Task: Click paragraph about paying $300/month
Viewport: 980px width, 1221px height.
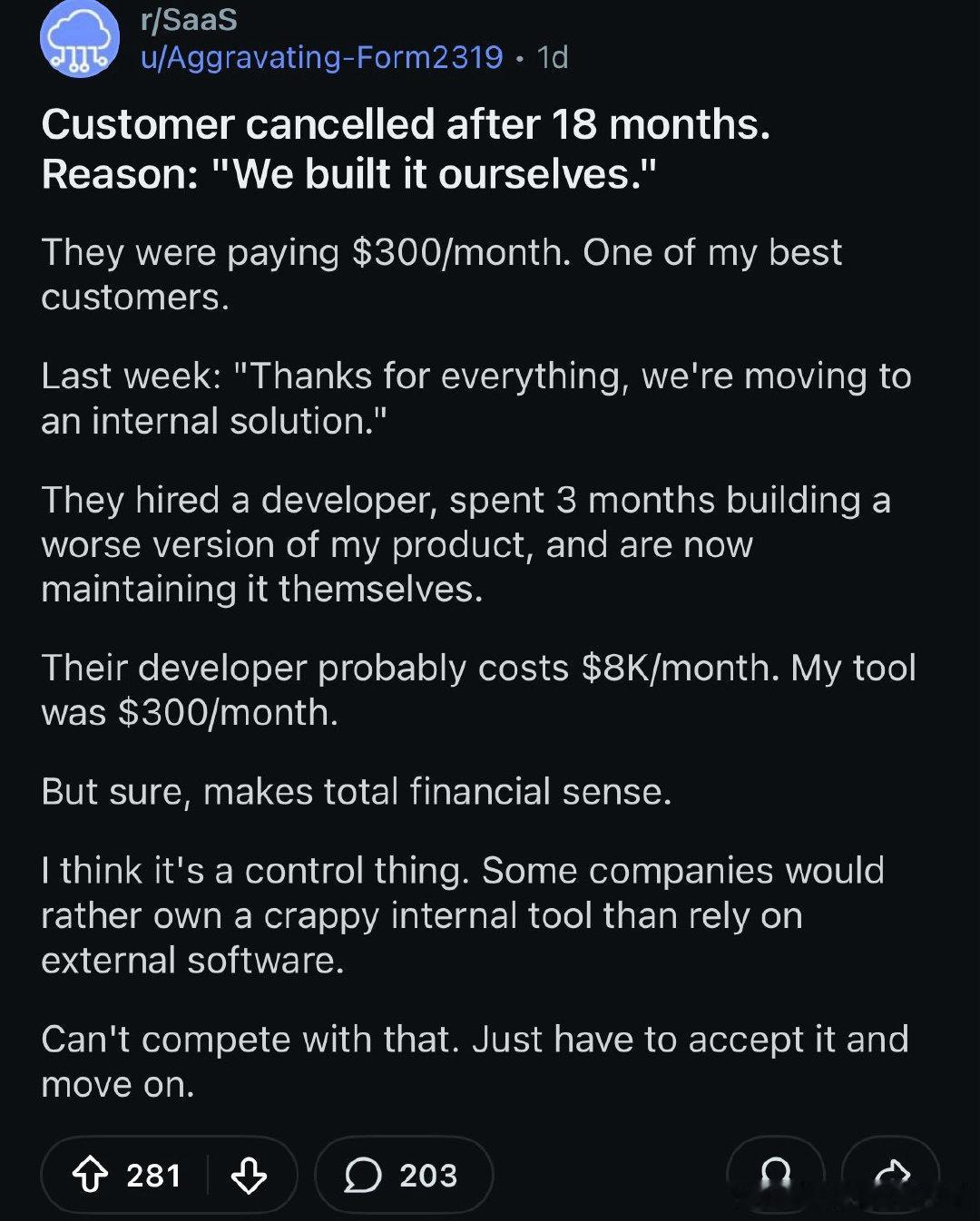Action: click(x=441, y=274)
